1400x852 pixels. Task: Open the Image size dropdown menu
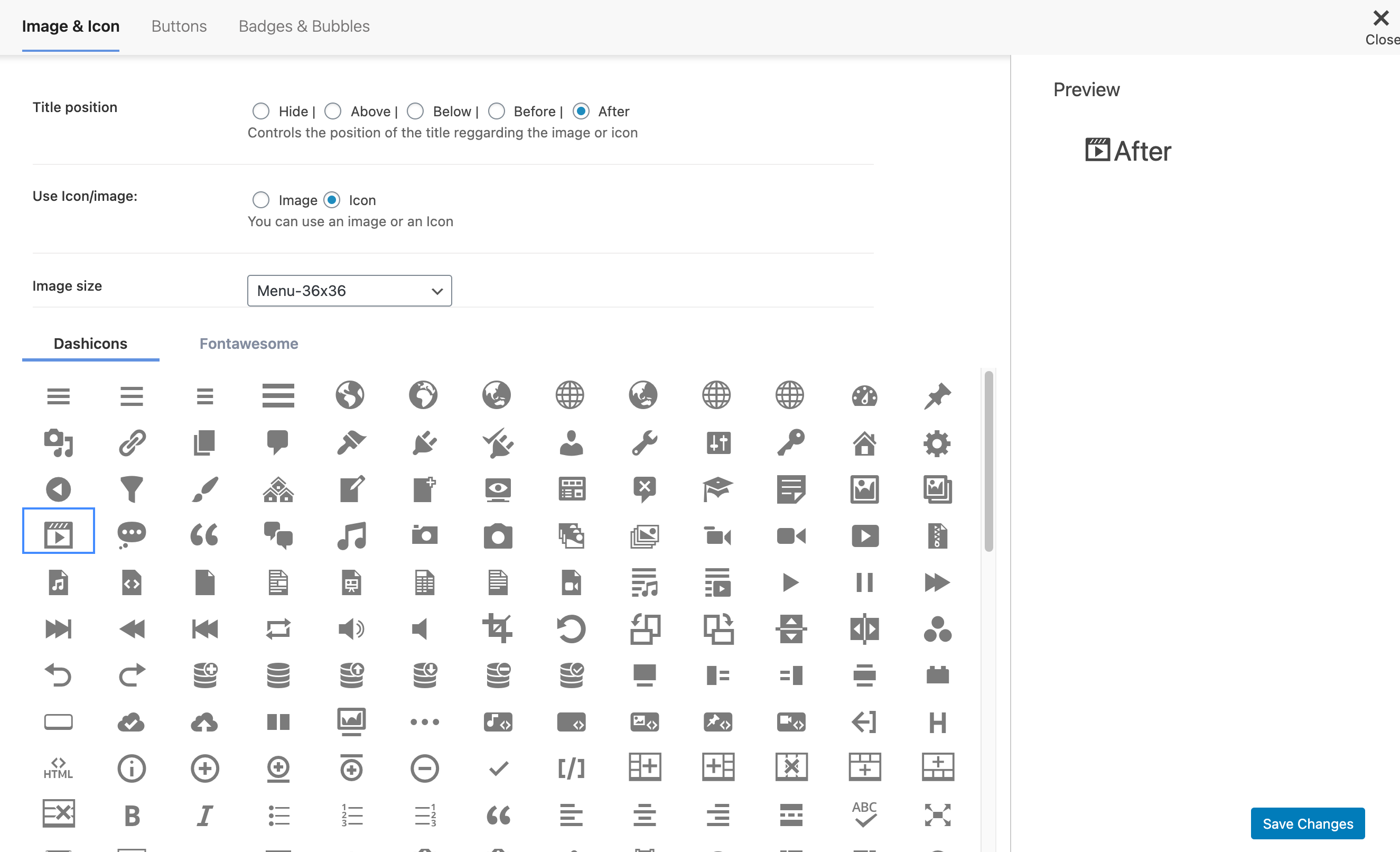349,290
